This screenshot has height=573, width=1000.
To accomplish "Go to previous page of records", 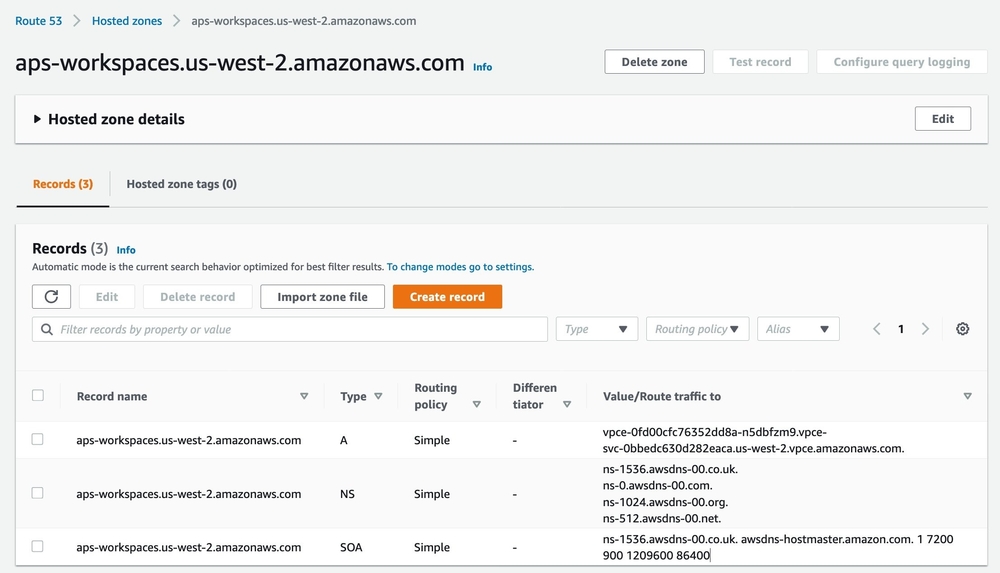I will pyautogui.click(x=876, y=329).
